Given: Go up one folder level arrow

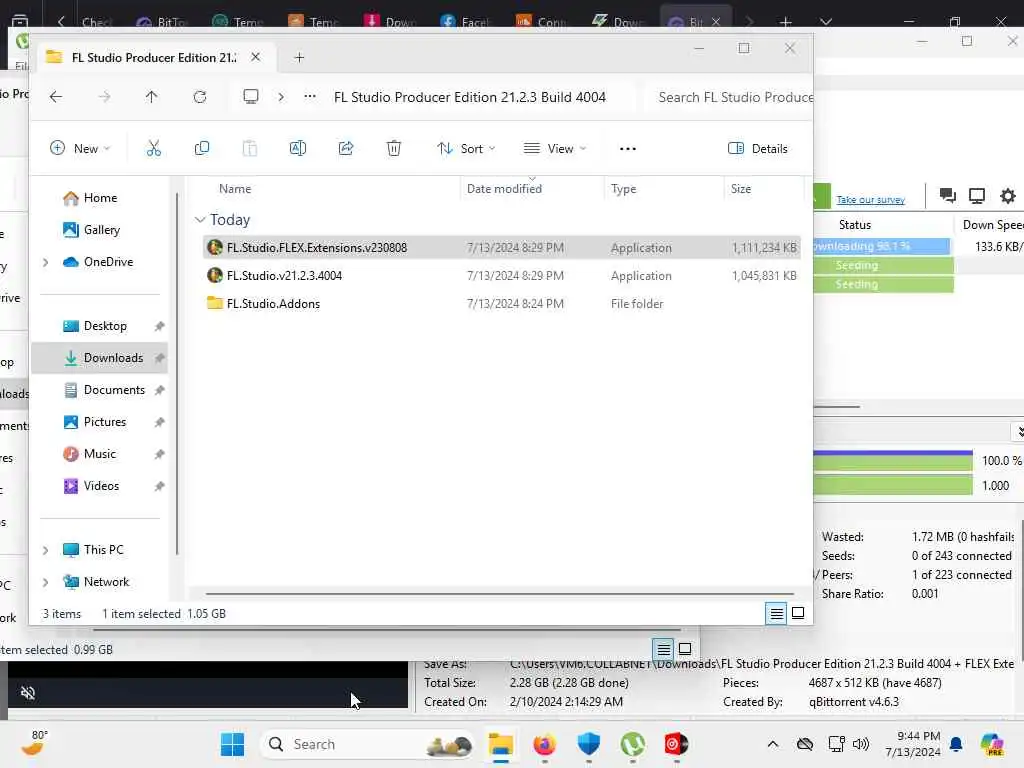Looking at the screenshot, I should 152,97.
